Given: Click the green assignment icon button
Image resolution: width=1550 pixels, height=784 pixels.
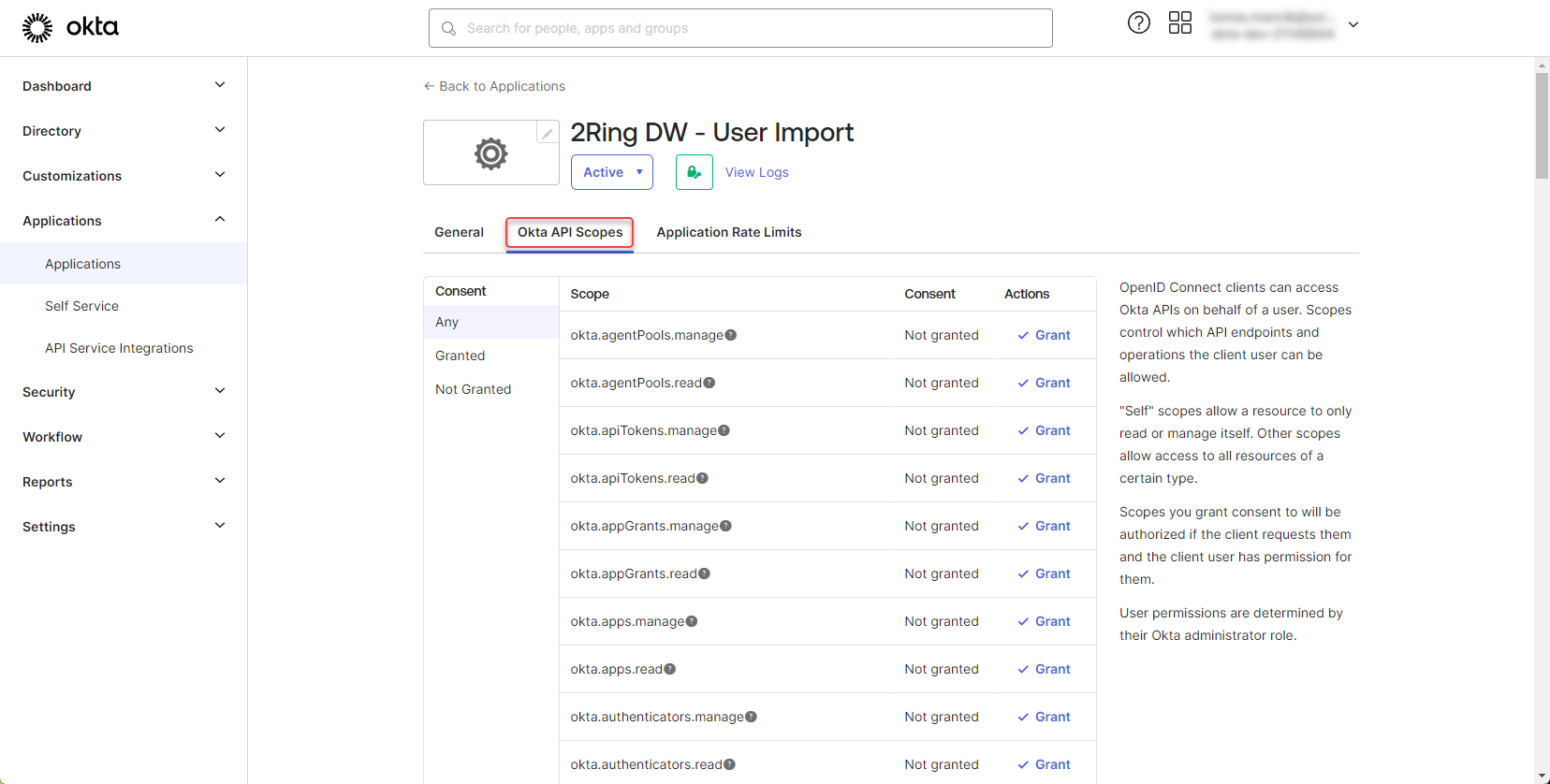Looking at the screenshot, I should [694, 172].
